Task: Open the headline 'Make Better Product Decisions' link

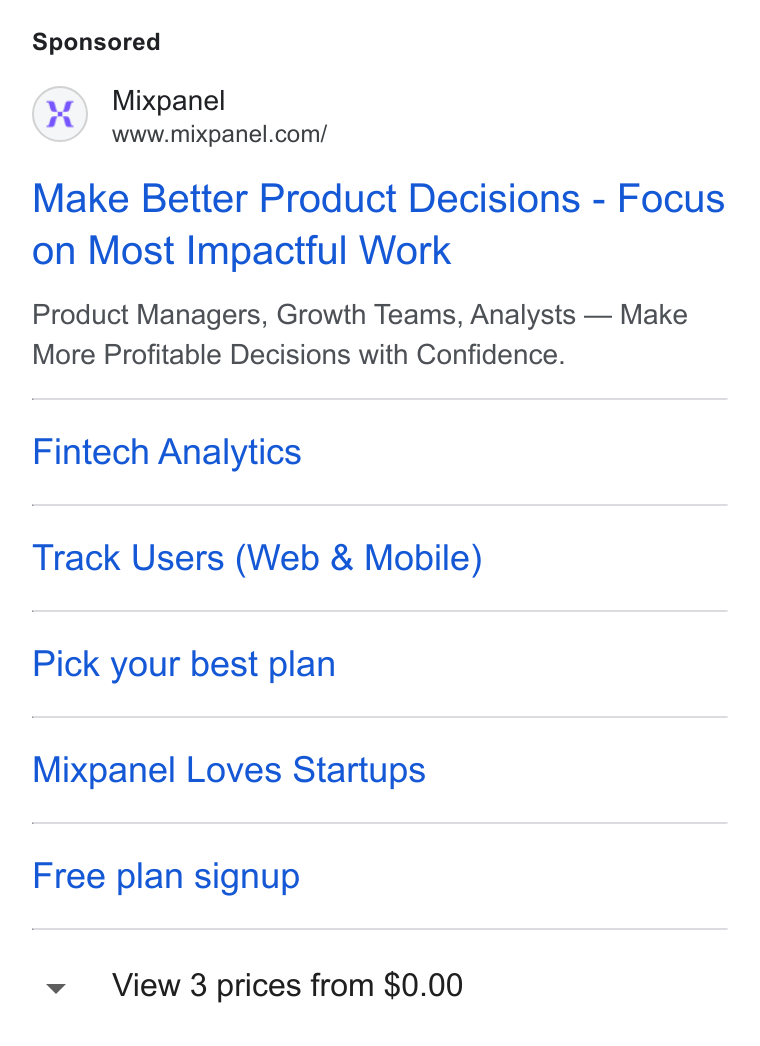Action: [378, 224]
